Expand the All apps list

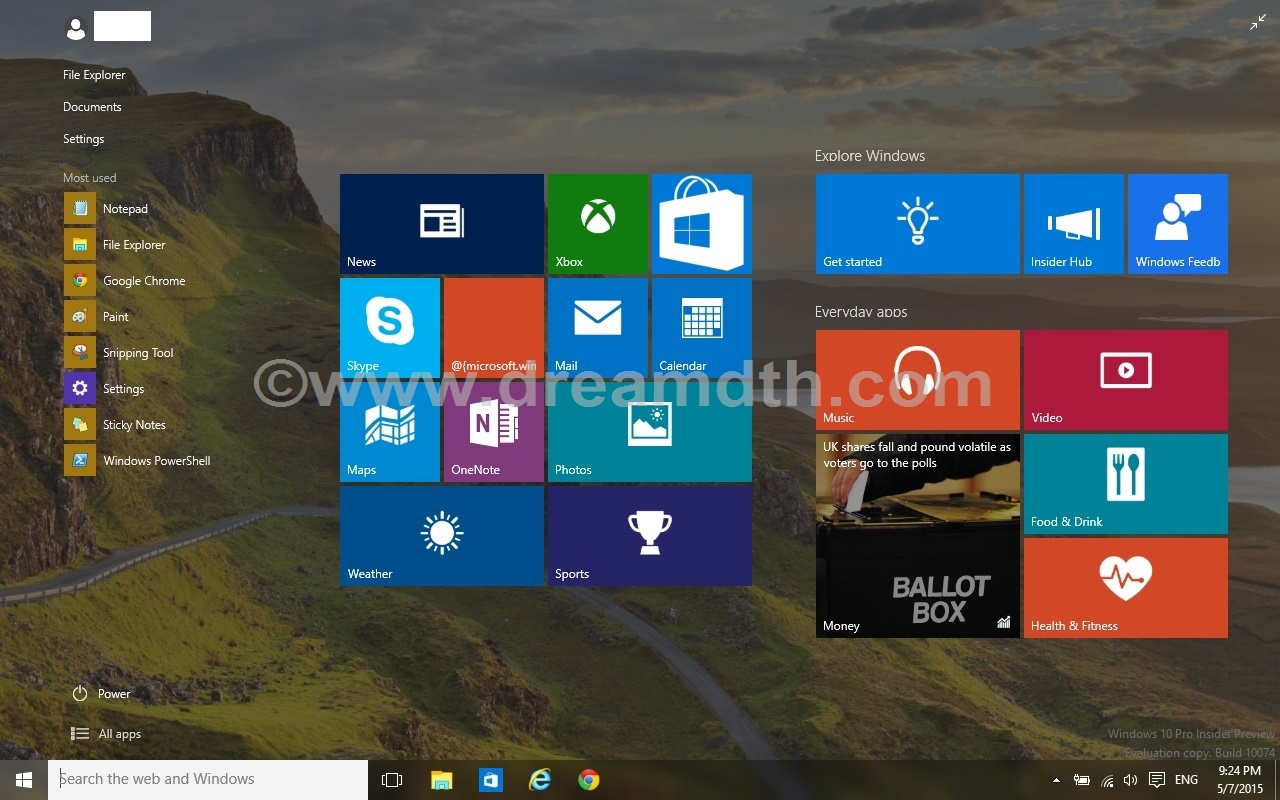coord(106,734)
